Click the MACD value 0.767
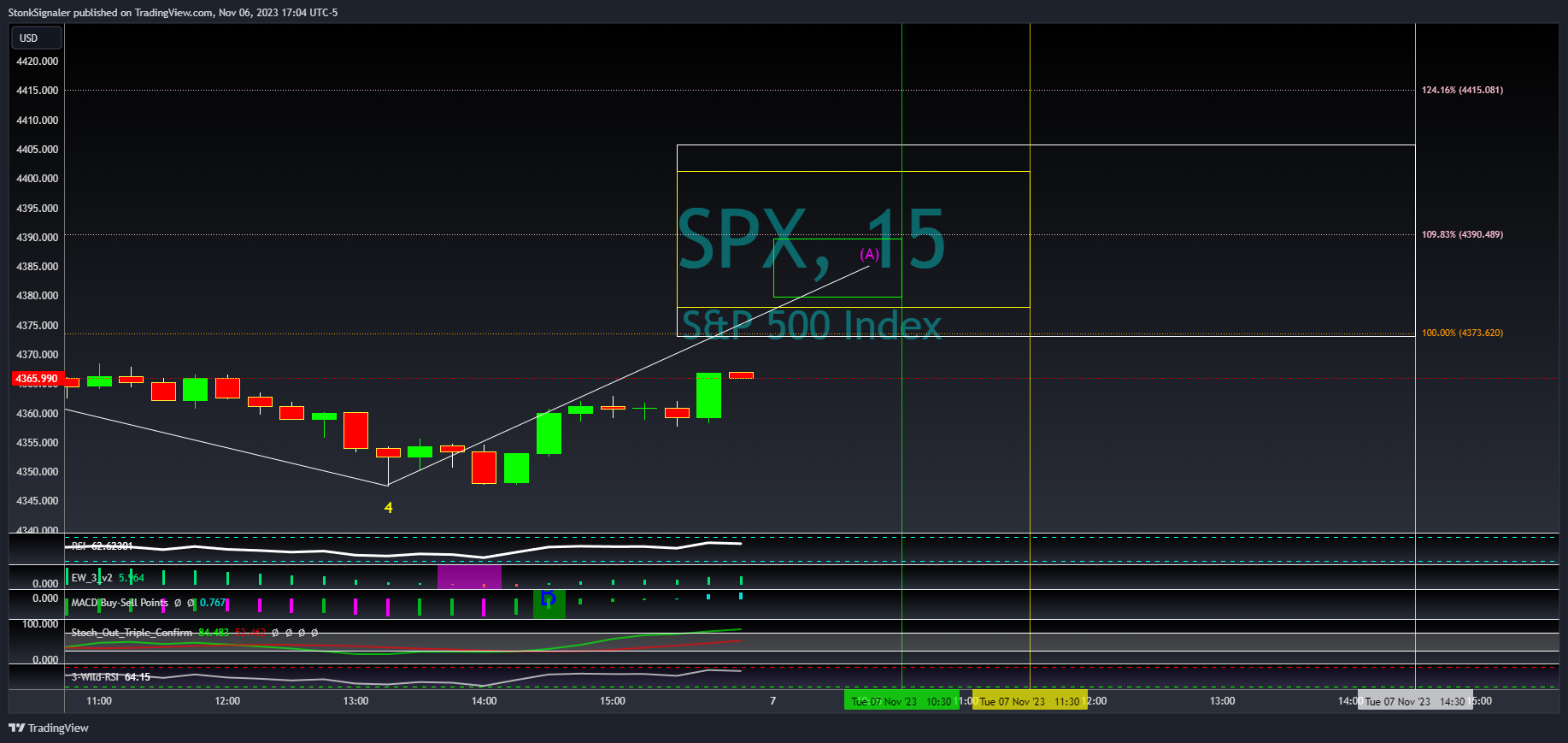 coord(213,603)
